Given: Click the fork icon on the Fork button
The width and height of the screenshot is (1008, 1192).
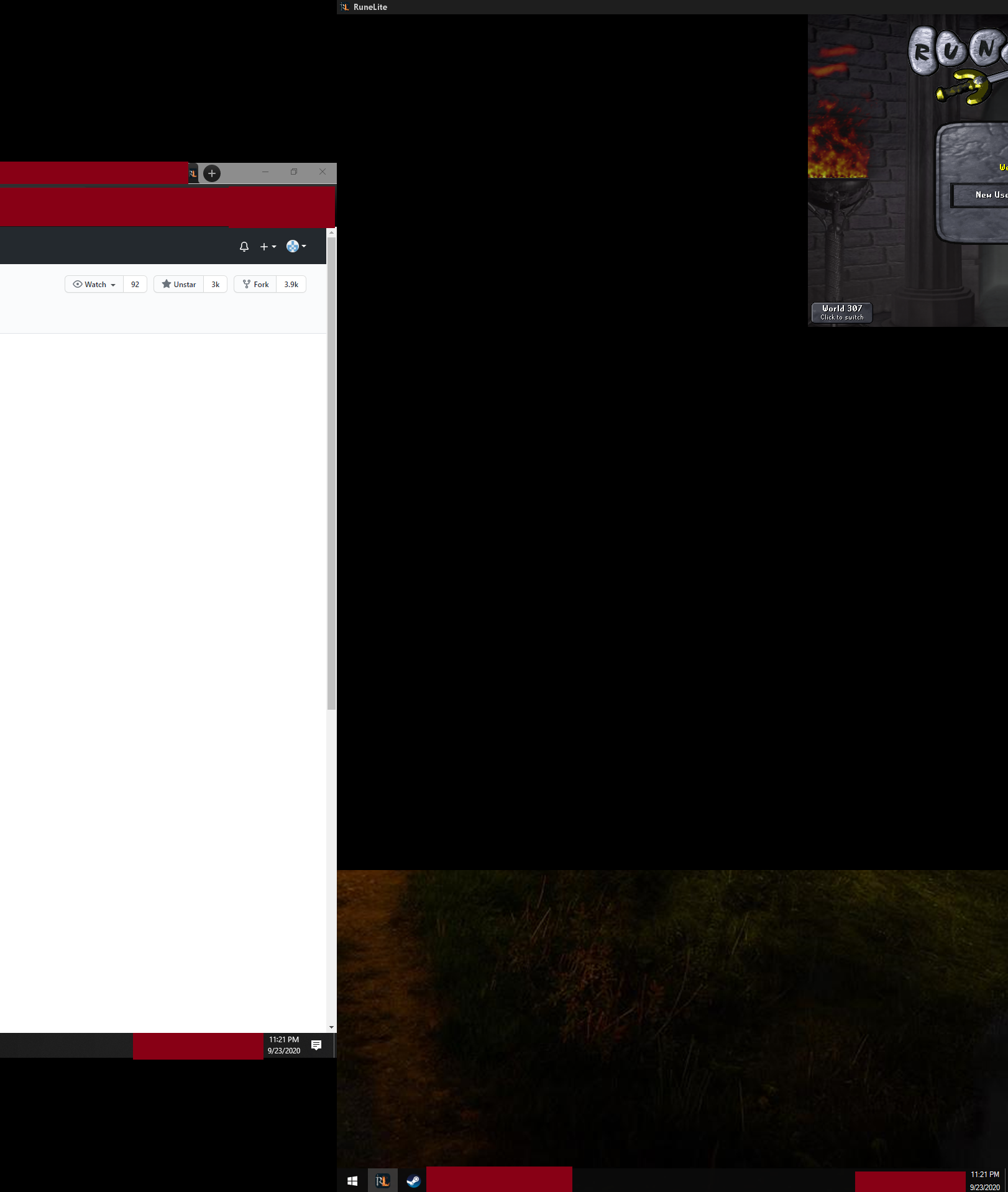Looking at the screenshot, I should click(x=247, y=284).
